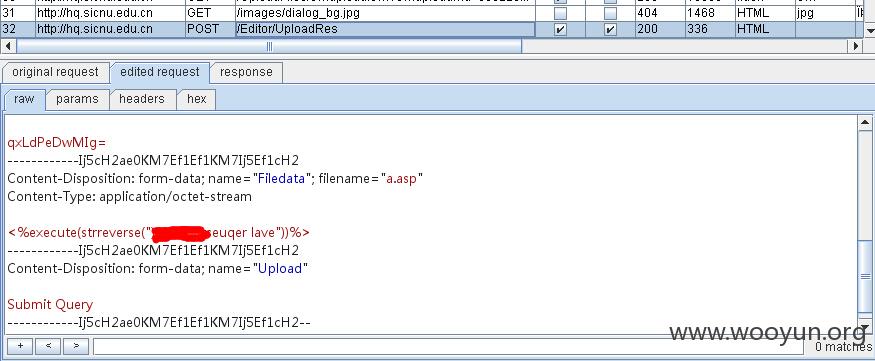Click left arrow of history horizontal scrollbar
The width and height of the screenshot is (875, 361).
[7, 47]
